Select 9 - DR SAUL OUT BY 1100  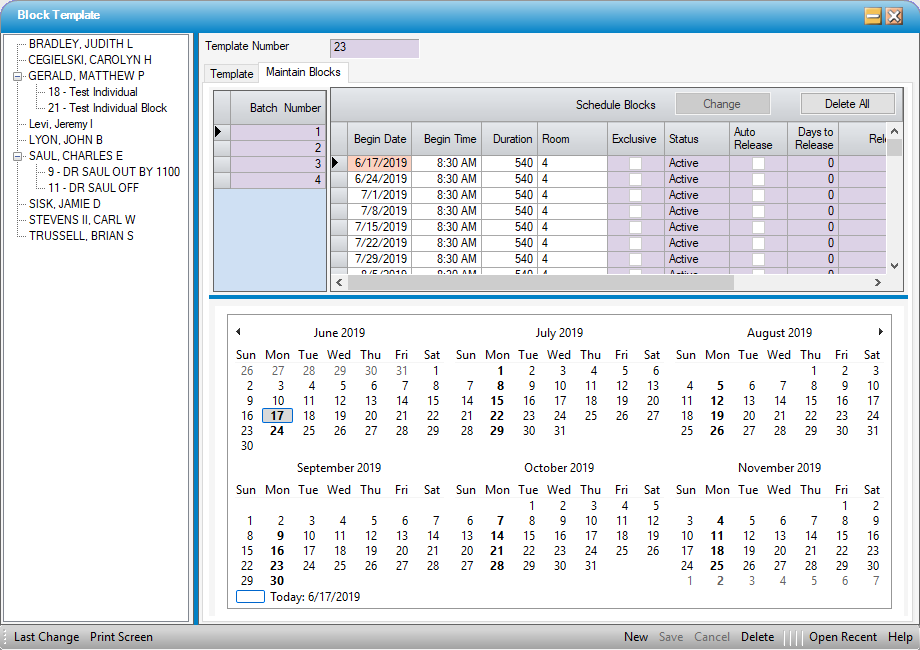click(113, 172)
